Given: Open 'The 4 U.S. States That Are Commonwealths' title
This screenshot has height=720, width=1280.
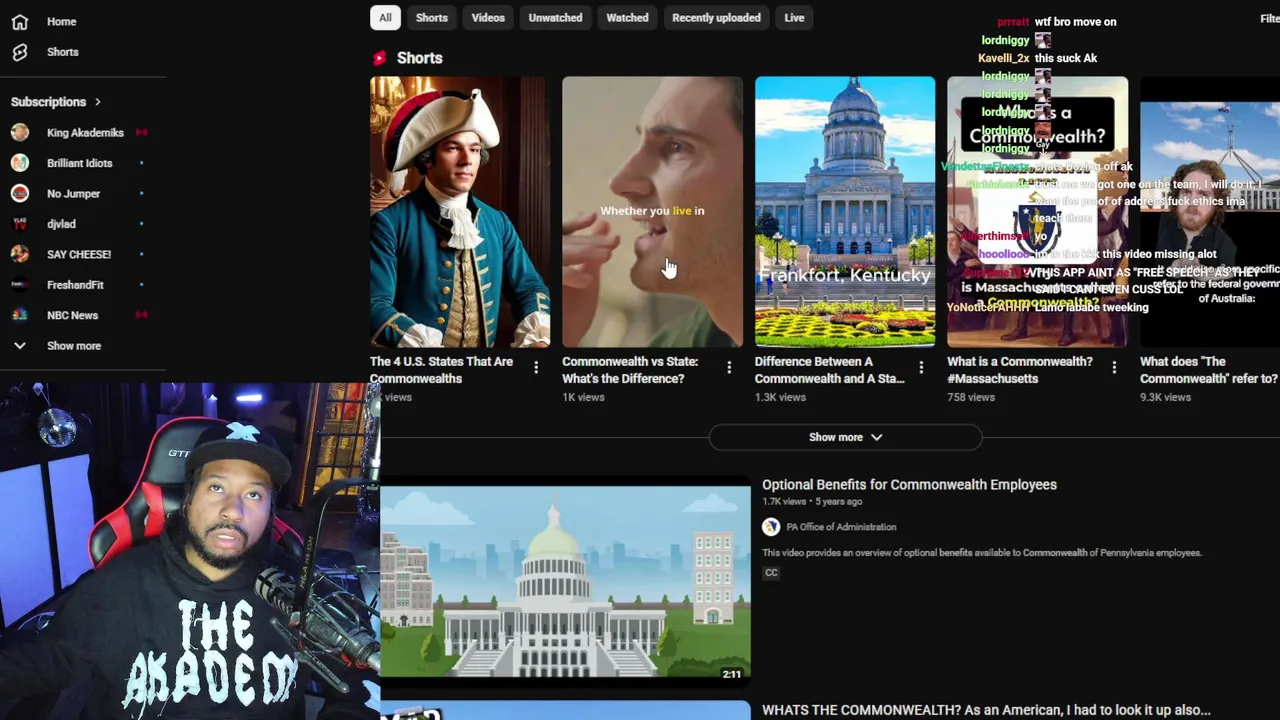Looking at the screenshot, I should pyautogui.click(x=442, y=370).
